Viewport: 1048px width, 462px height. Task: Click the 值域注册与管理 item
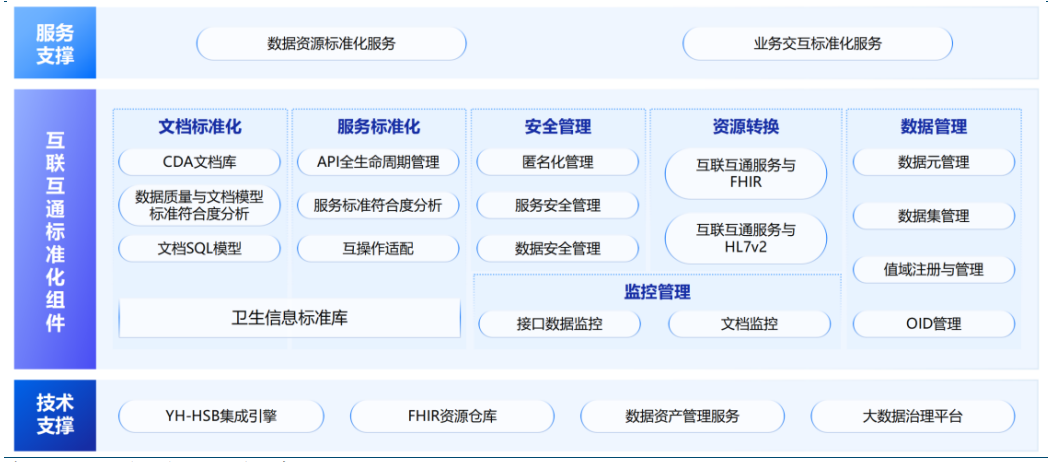(x=933, y=269)
